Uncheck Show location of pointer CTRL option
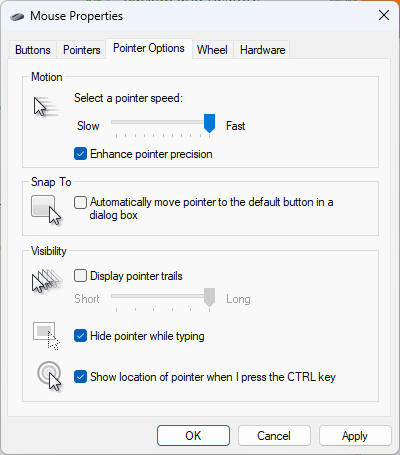Viewport: 400px width, 455px height. (x=80, y=377)
